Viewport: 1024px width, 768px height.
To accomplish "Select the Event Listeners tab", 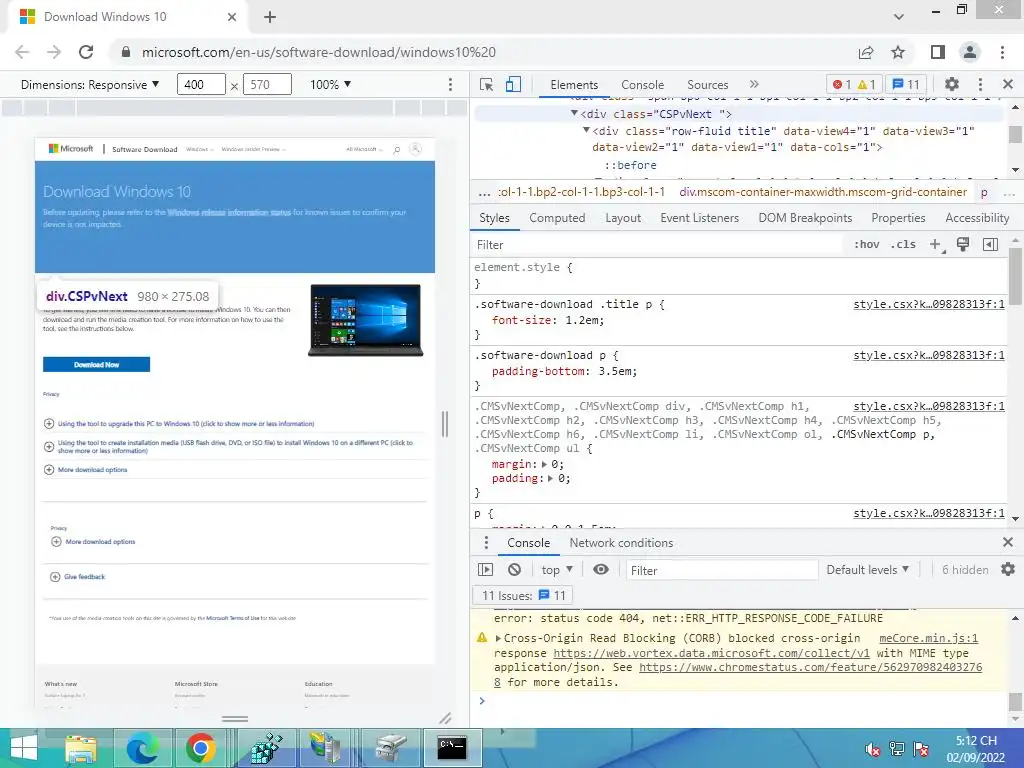I will [x=699, y=218].
